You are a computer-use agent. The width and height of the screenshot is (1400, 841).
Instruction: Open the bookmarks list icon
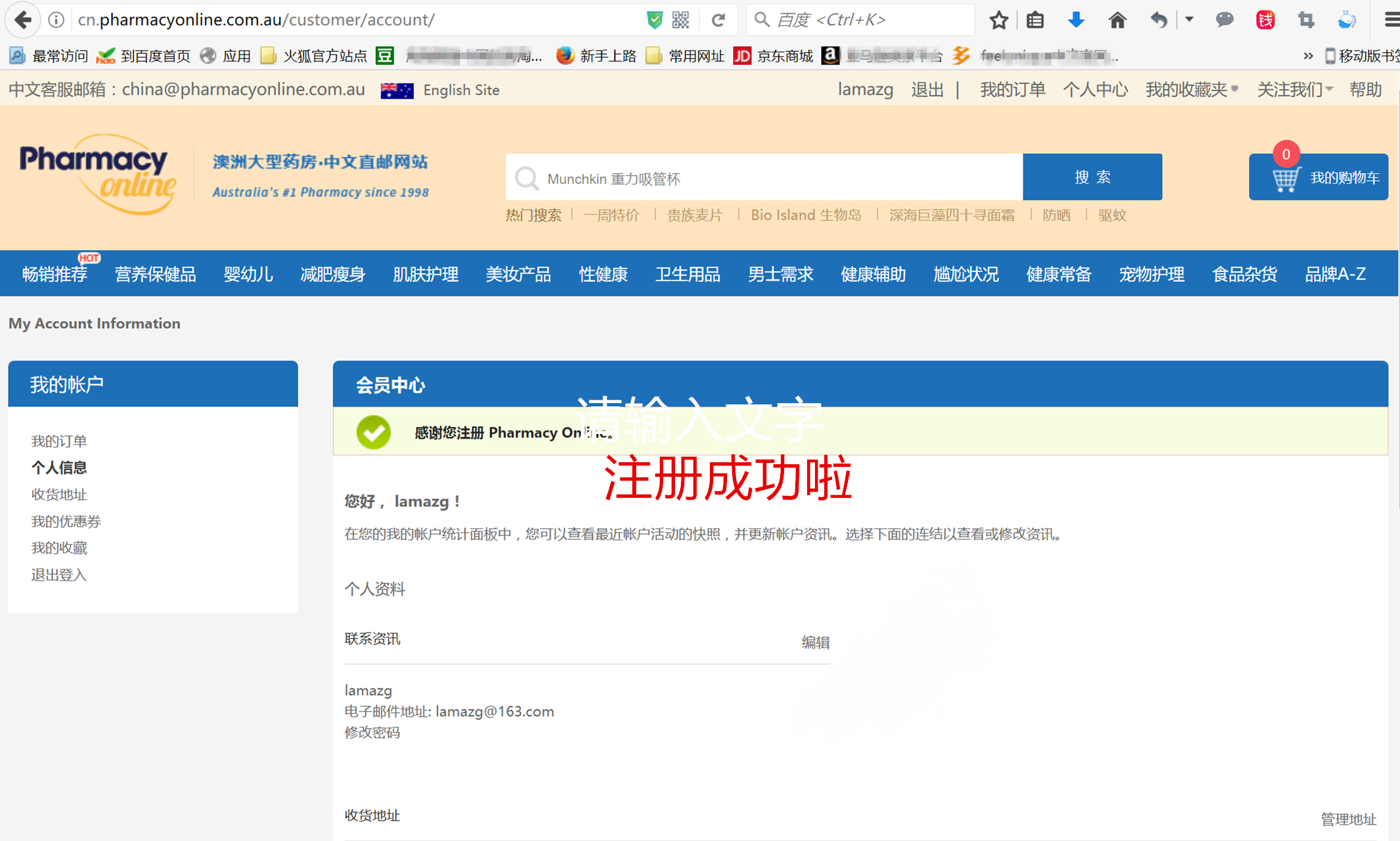coord(1035,20)
